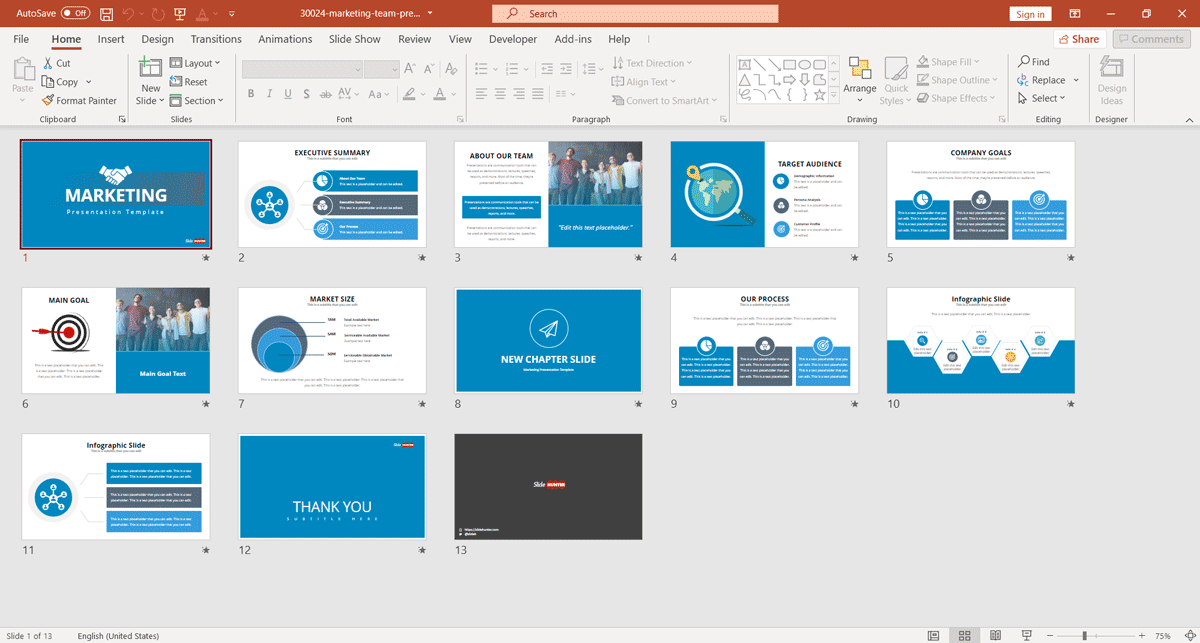Switch to Reading View icon

(995, 635)
